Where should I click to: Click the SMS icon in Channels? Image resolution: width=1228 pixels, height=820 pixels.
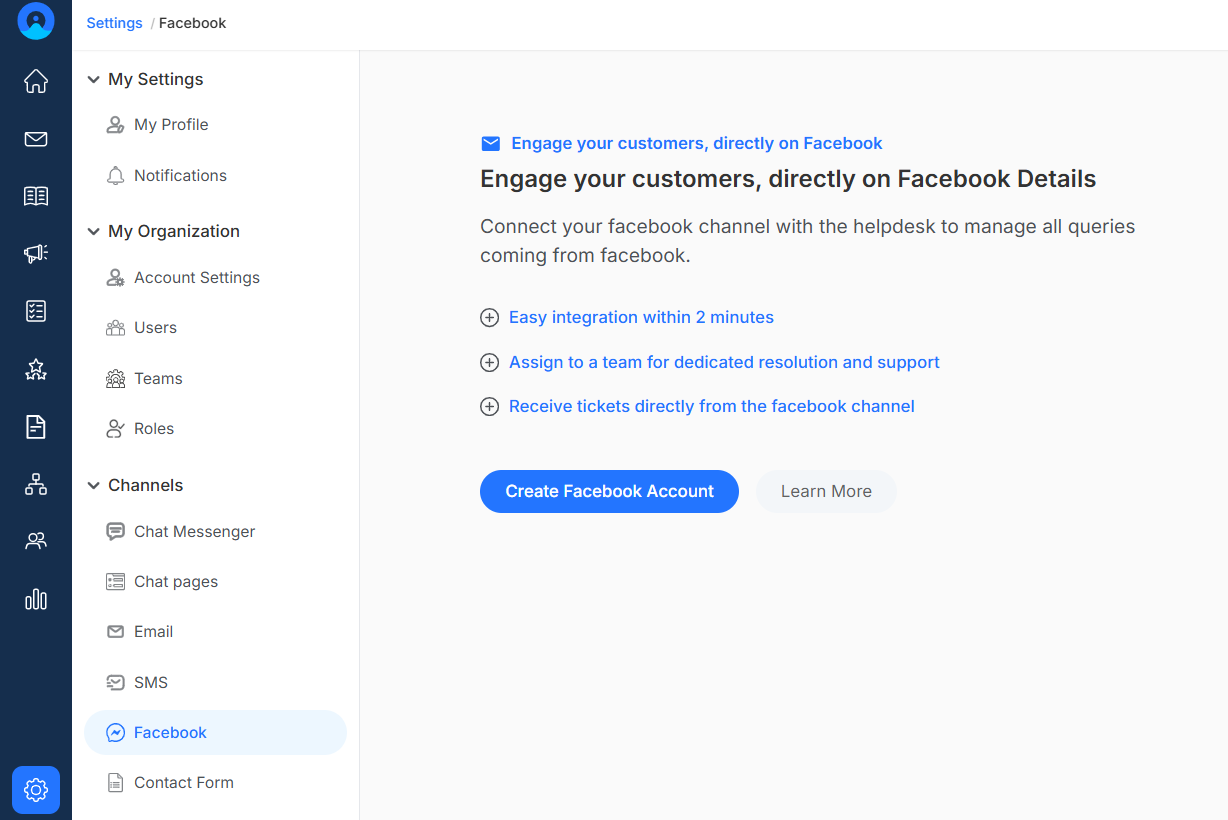coord(116,683)
